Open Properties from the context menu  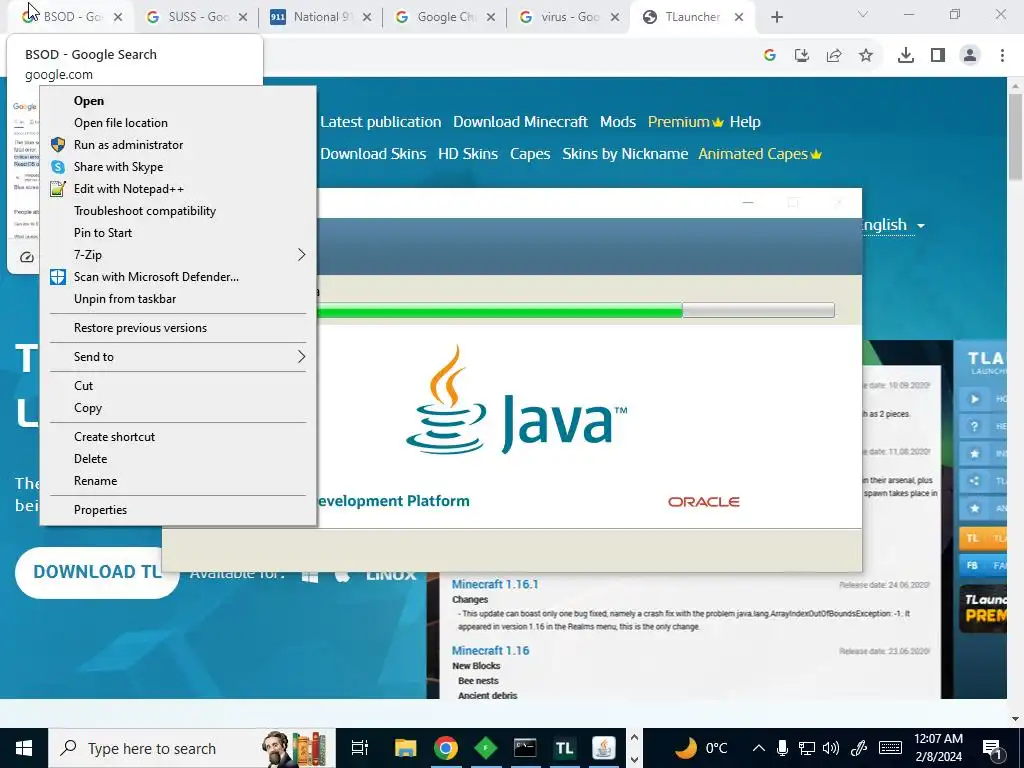tap(178, 510)
